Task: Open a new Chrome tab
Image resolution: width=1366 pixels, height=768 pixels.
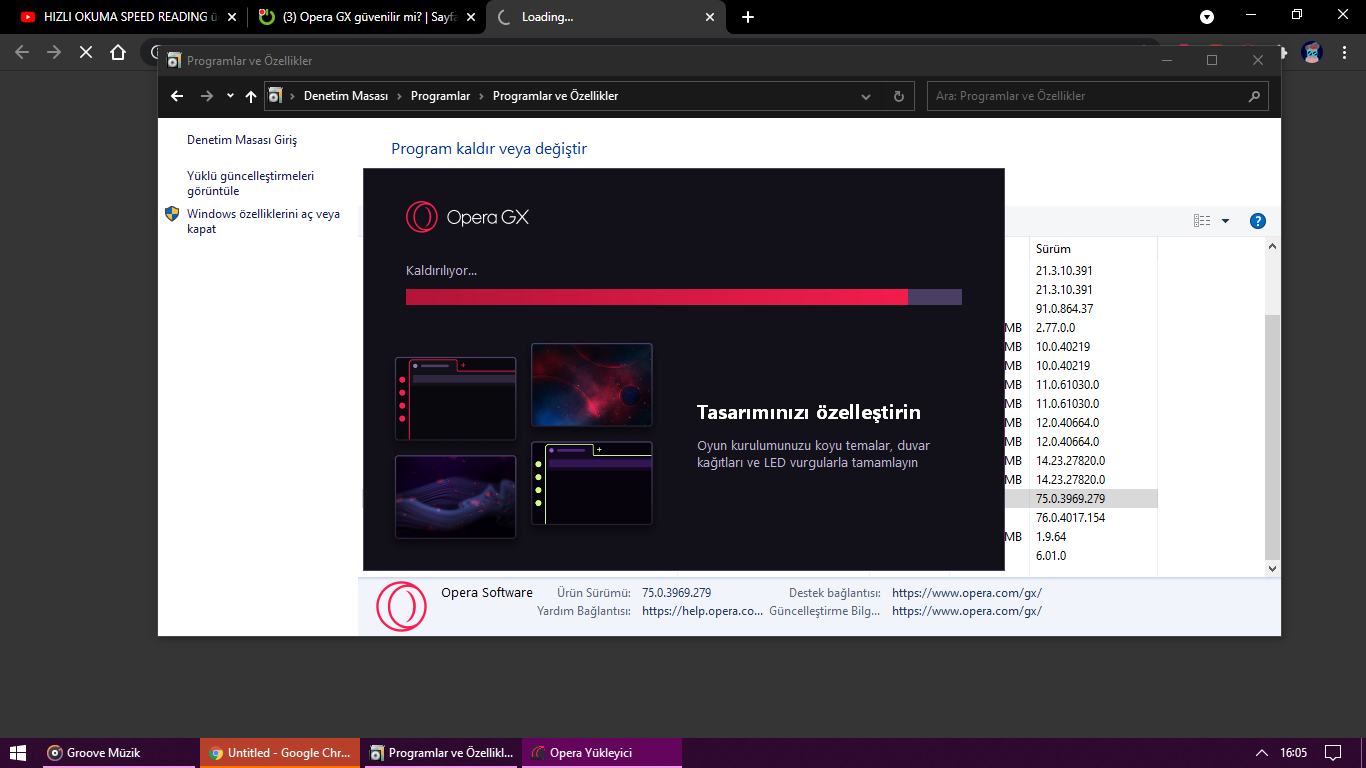Action: 748,17
